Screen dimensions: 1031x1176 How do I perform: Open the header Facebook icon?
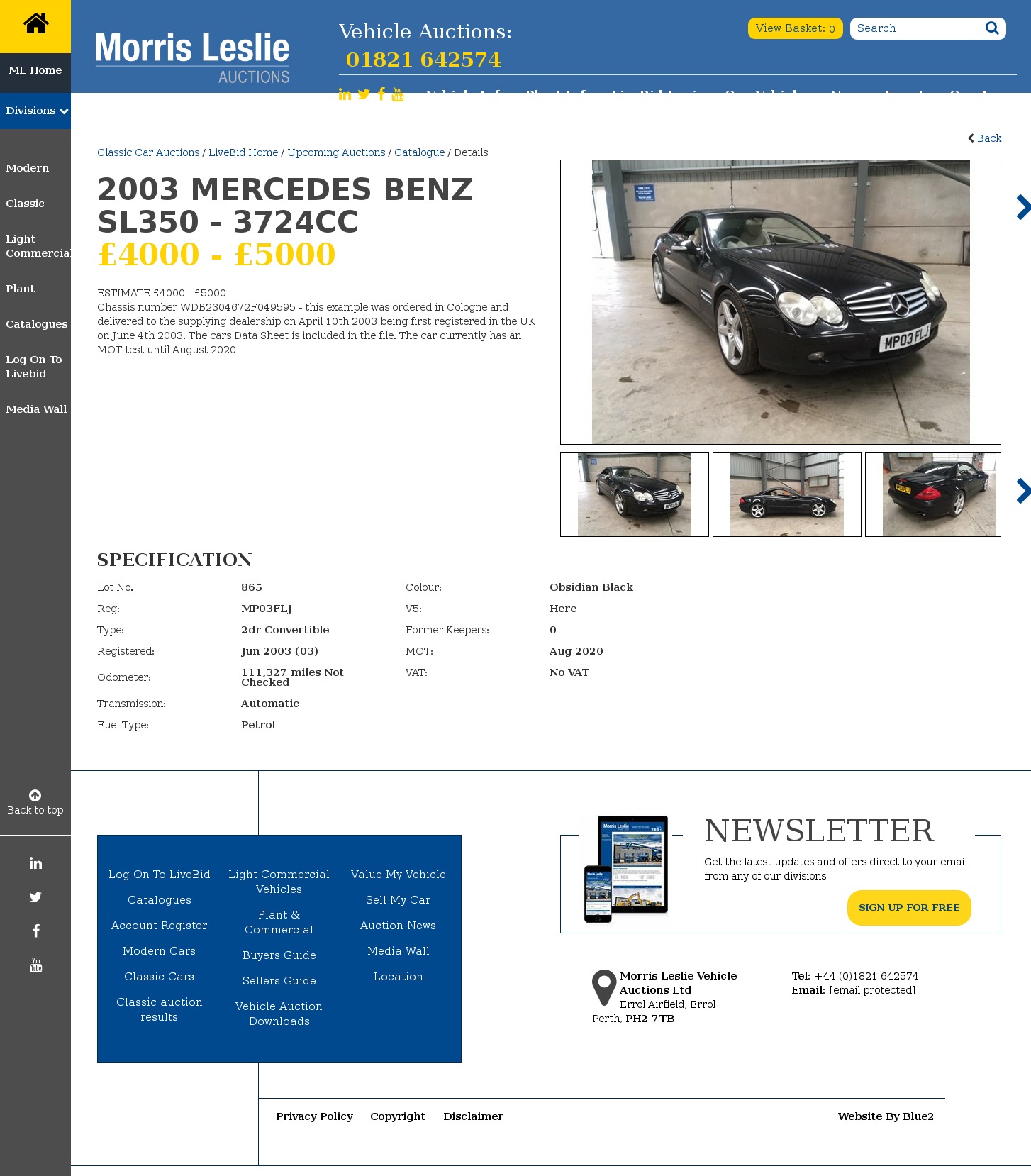point(381,94)
